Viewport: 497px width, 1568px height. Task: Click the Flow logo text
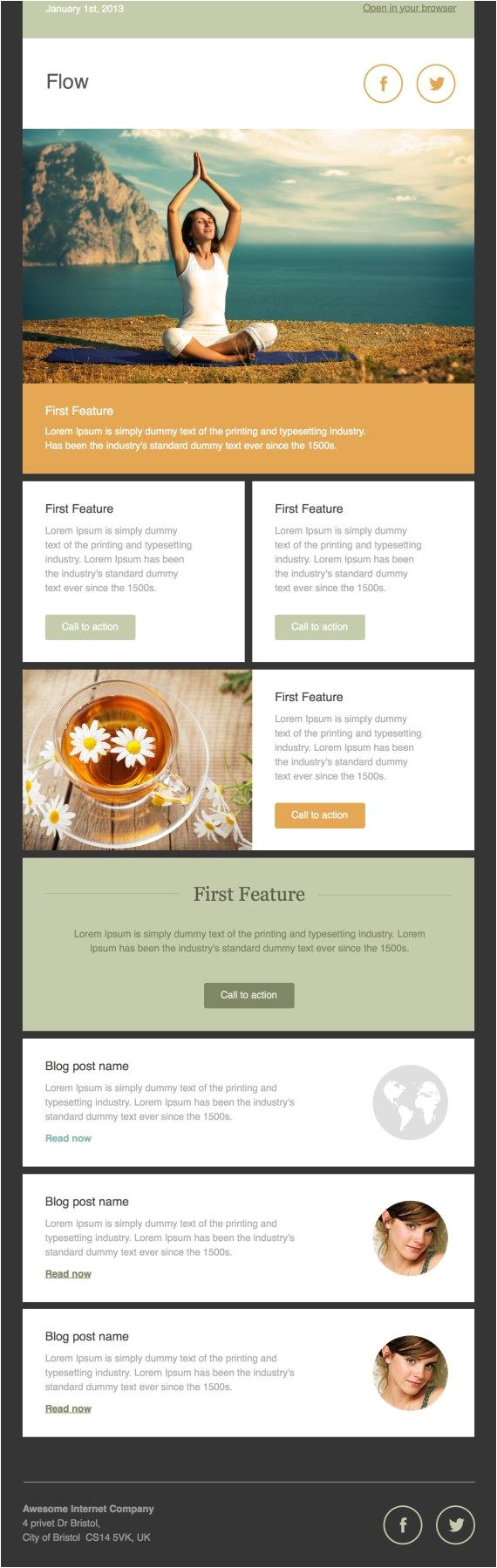coord(67,82)
